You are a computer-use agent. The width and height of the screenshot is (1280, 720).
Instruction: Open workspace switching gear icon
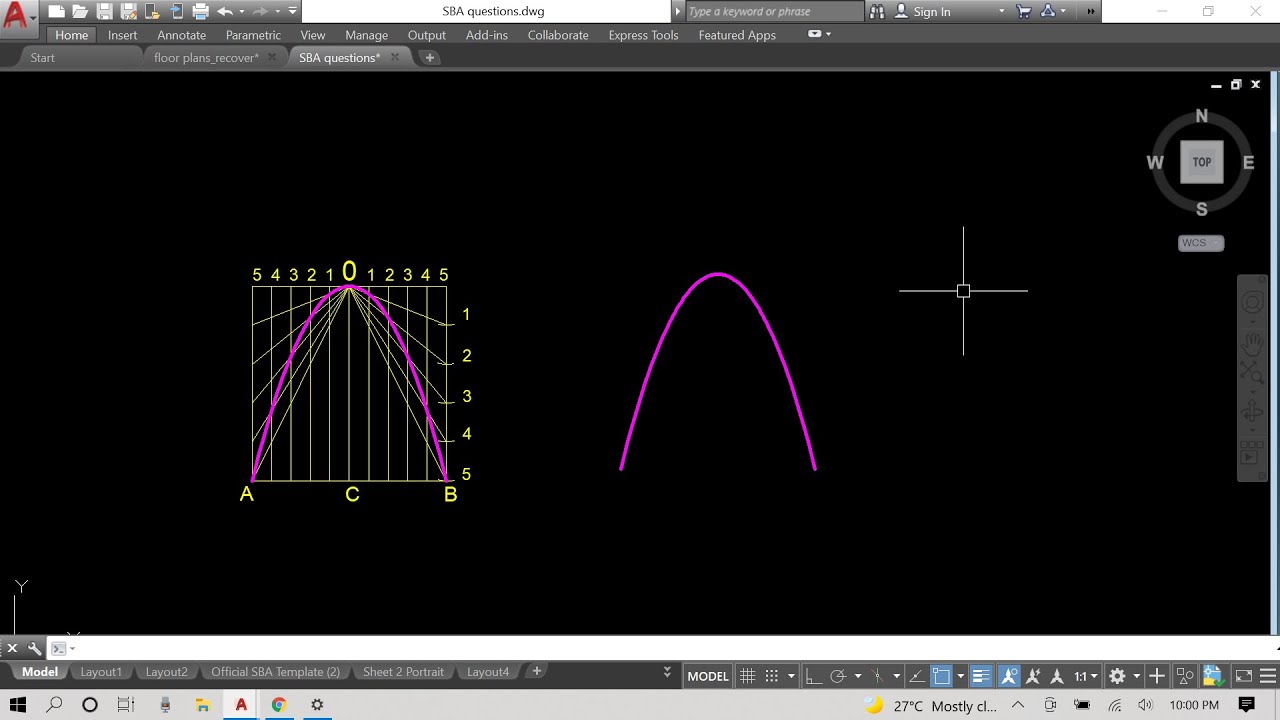pos(1117,676)
